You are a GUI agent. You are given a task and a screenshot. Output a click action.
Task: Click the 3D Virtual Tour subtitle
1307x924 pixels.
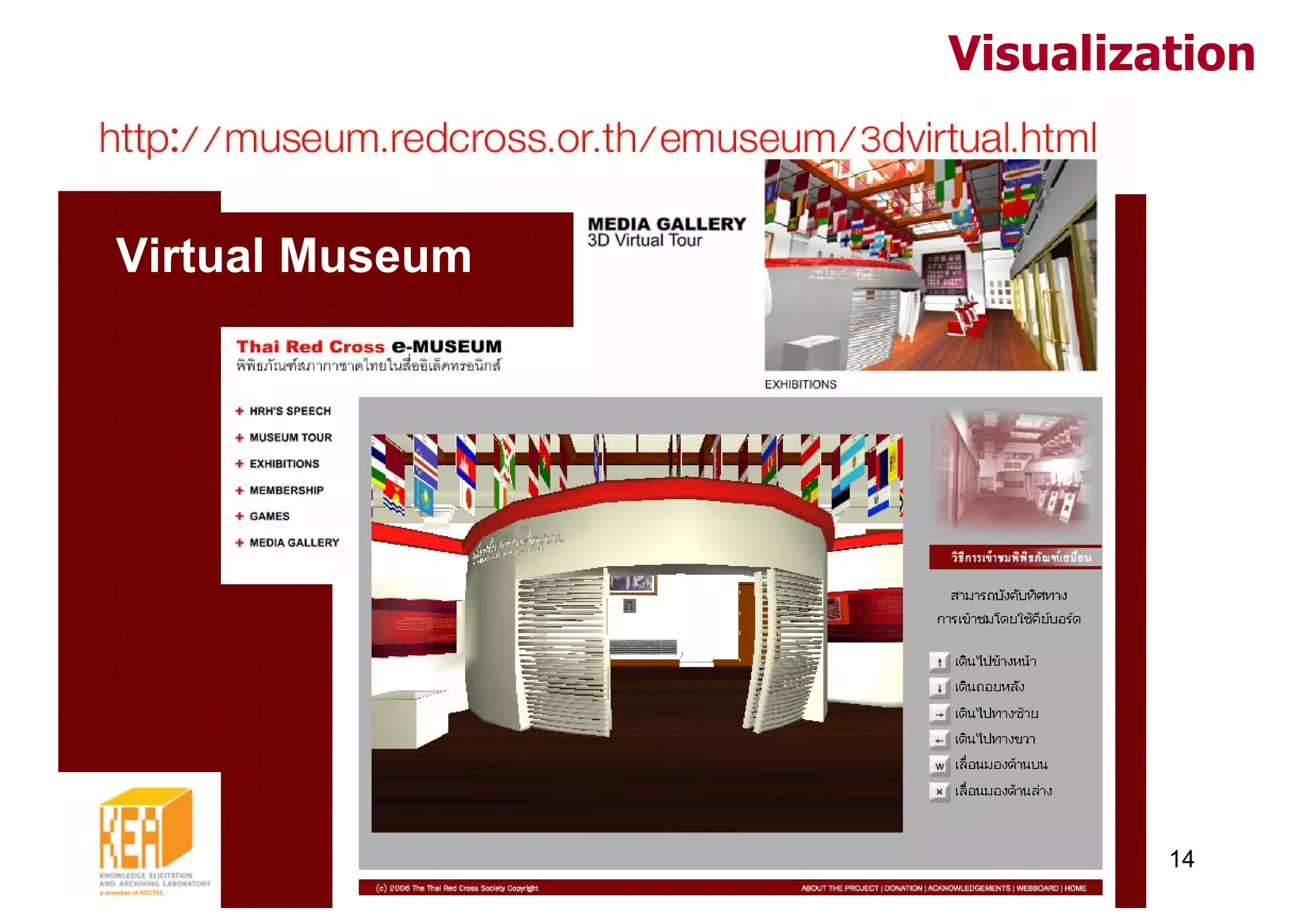click(x=645, y=241)
